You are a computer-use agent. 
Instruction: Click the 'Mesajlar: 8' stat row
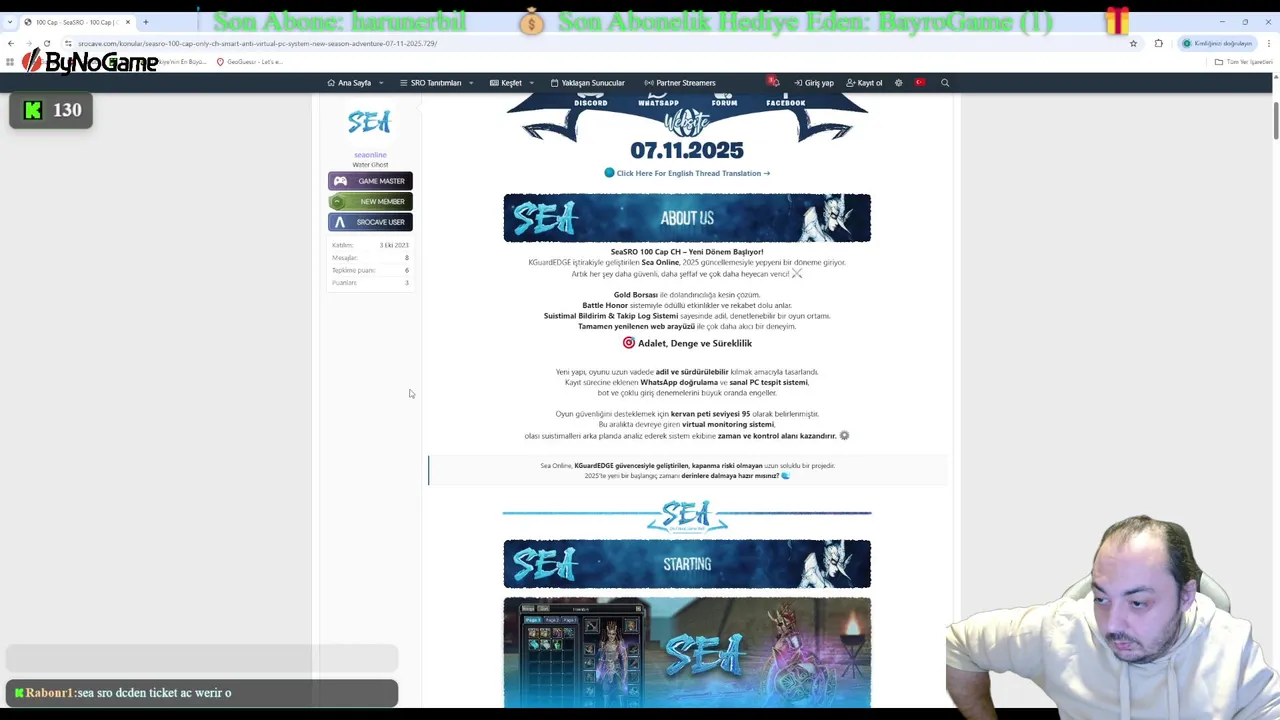click(370, 258)
